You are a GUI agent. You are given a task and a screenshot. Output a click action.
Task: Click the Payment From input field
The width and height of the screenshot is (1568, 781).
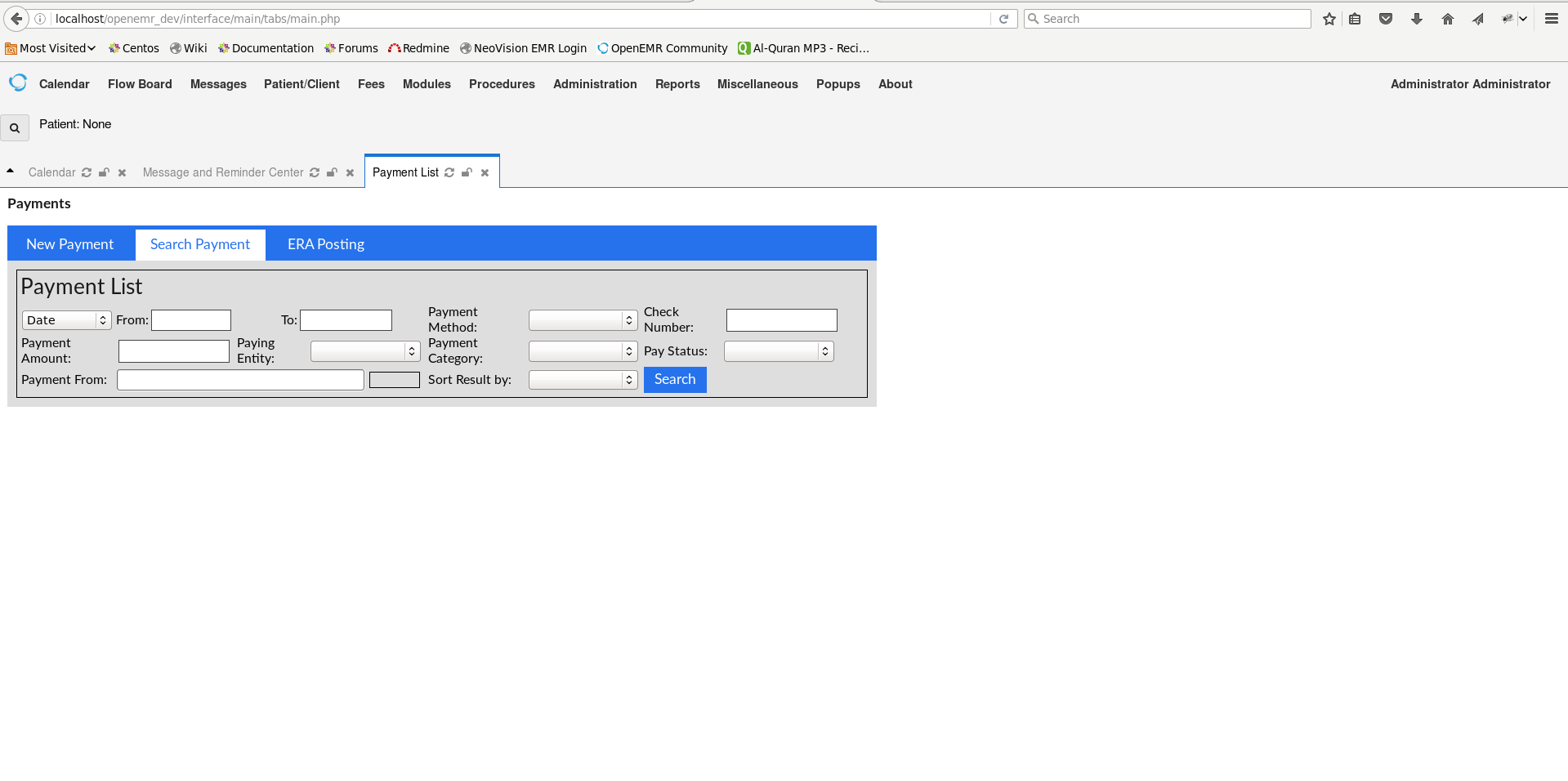tap(240, 380)
